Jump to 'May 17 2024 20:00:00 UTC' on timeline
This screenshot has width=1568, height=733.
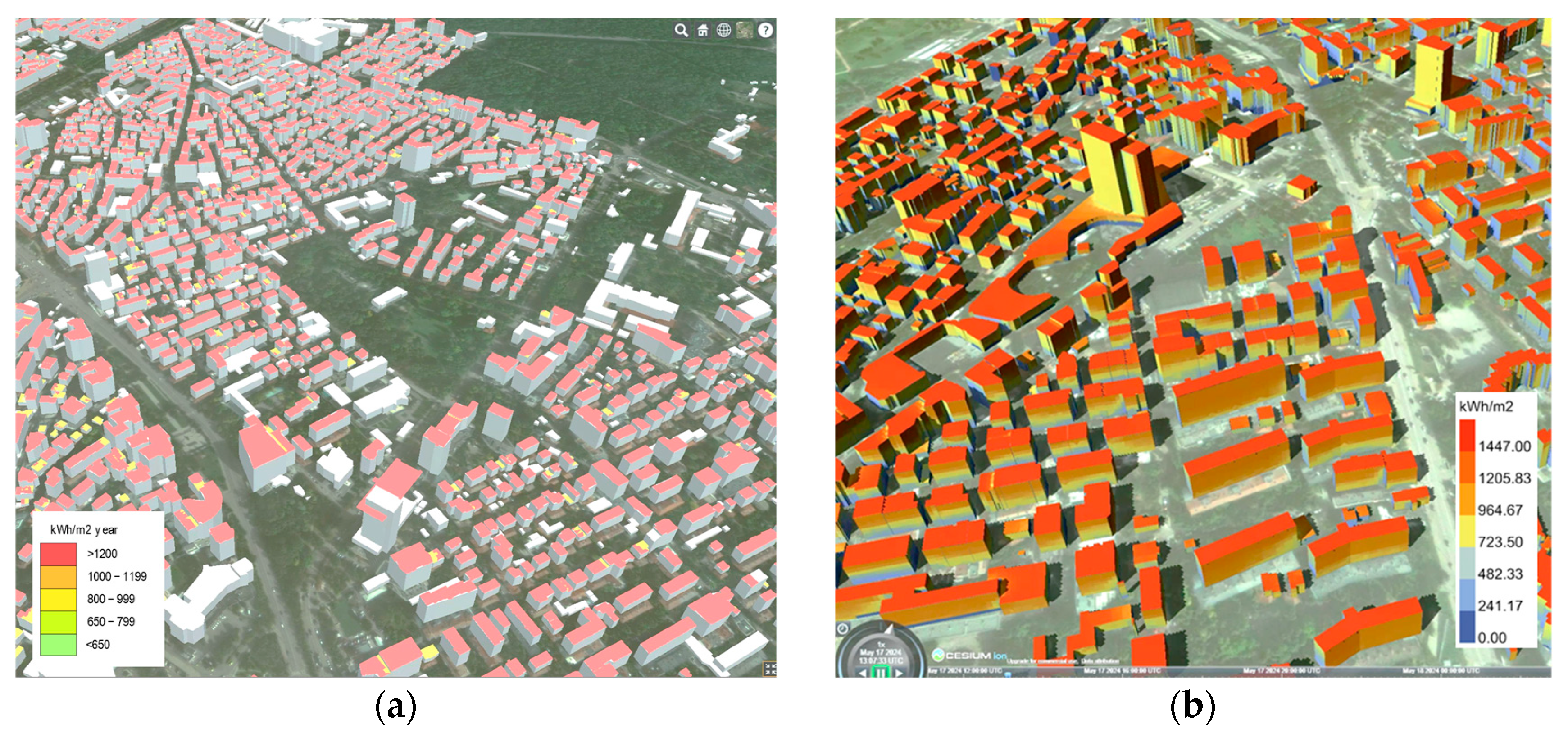click(1282, 671)
